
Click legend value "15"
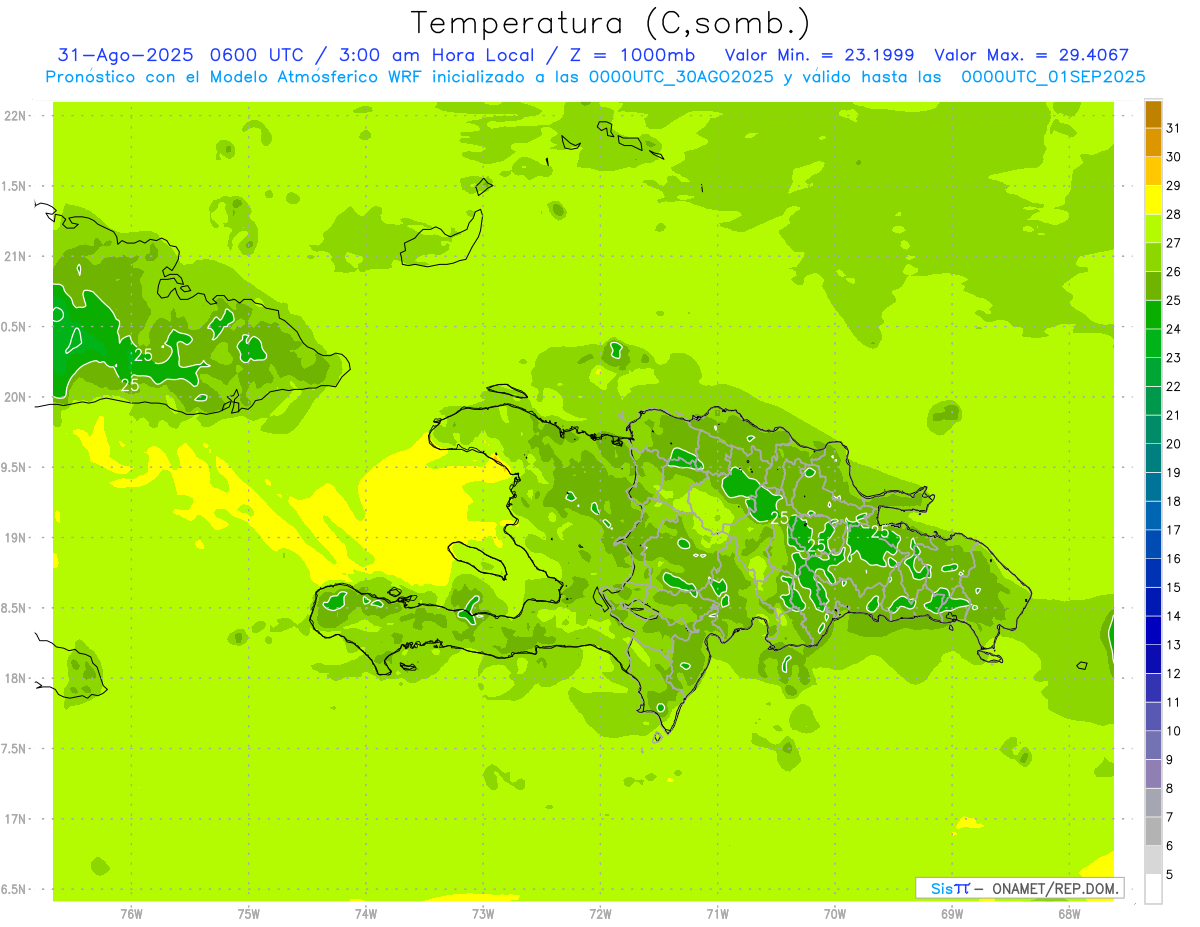1174,587
